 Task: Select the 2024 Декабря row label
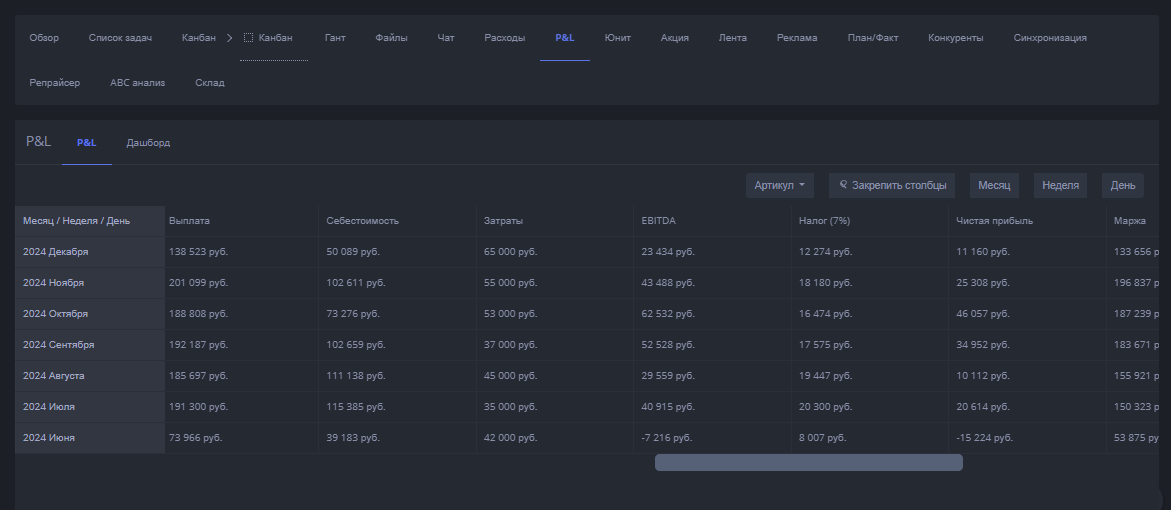tap(56, 251)
